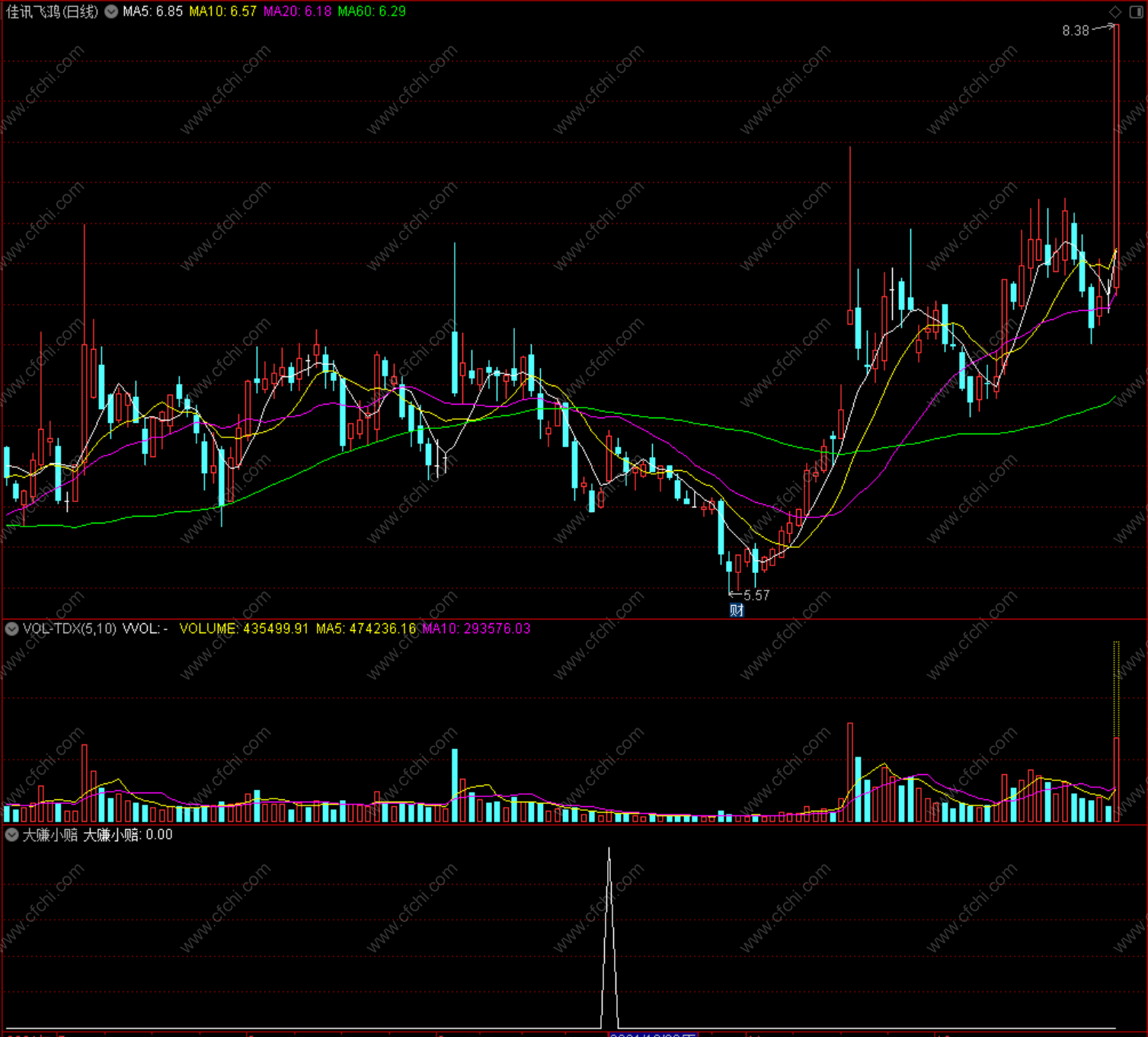Click the 大赚小赔 indicator name label
Screen dimensions: 1148x1037
50,835
